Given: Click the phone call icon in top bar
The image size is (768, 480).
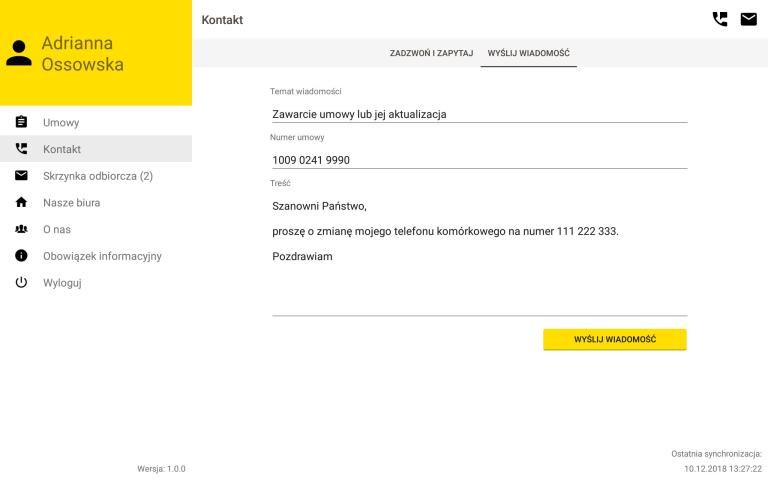Looking at the screenshot, I should [719, 19].
